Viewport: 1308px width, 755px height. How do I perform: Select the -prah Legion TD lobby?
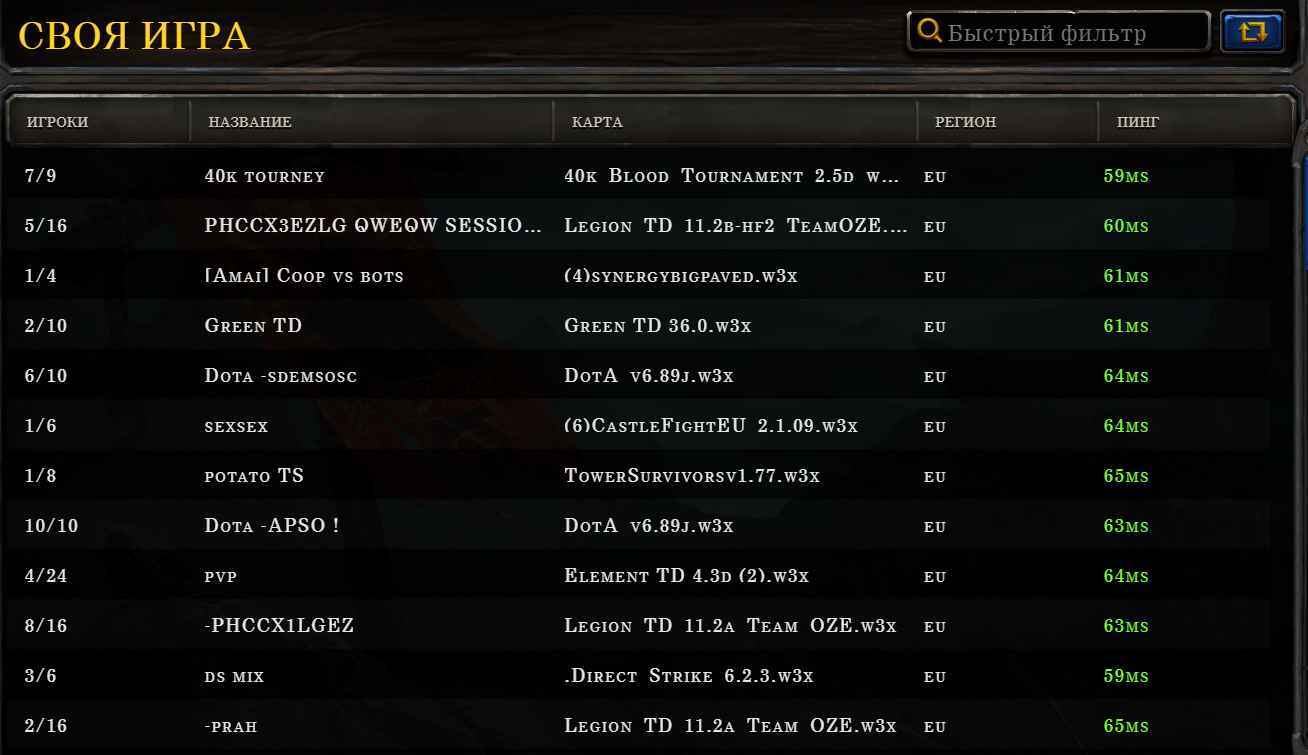(x=639, y=725)
